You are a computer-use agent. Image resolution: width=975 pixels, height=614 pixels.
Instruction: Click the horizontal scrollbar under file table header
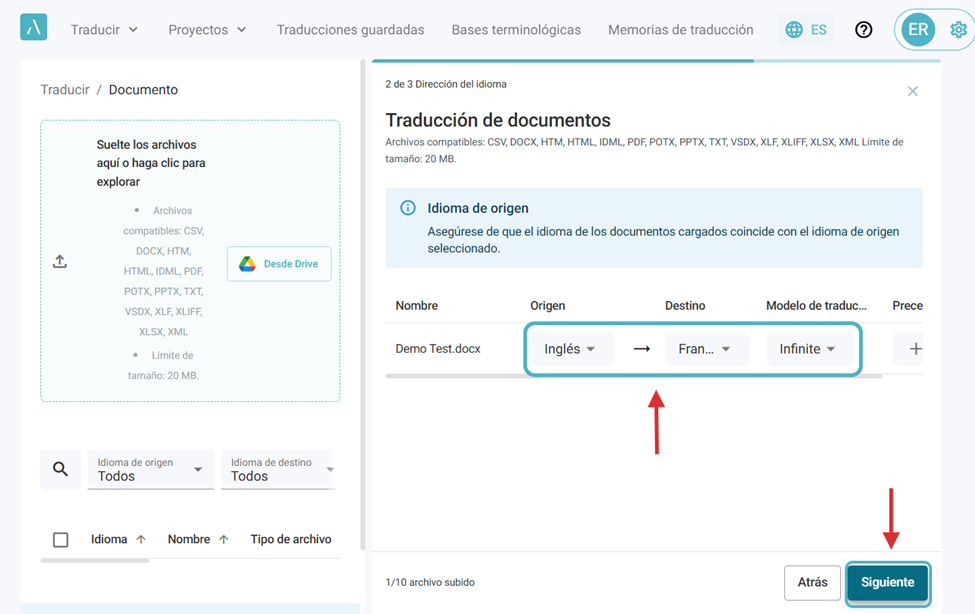[95, 561]
